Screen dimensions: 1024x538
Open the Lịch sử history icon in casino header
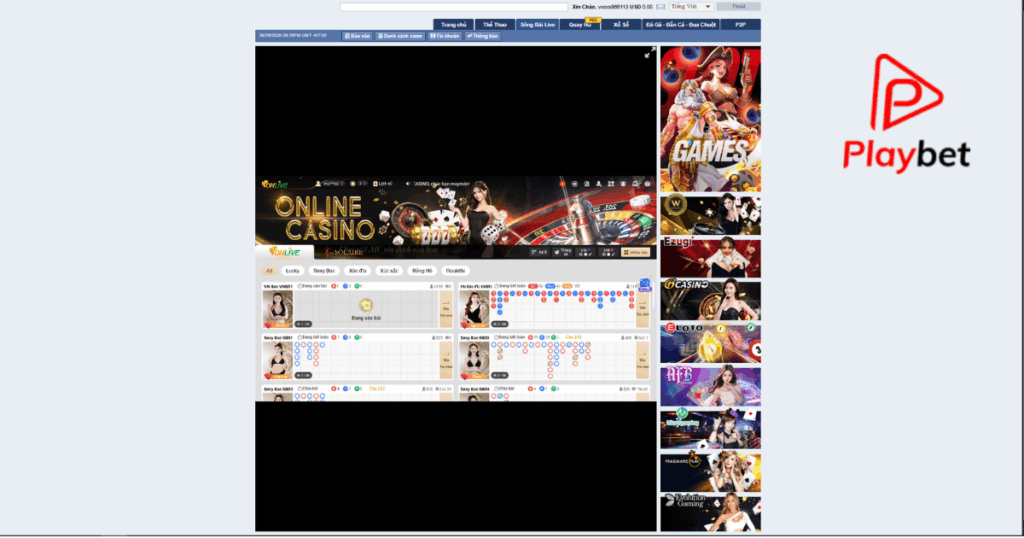376,184
